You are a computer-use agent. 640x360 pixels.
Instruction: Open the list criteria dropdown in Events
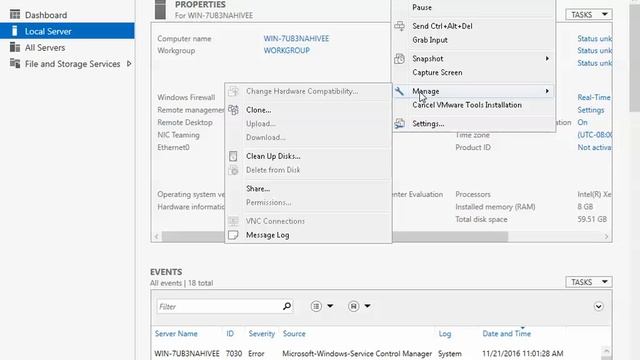[x=322, y=306]
